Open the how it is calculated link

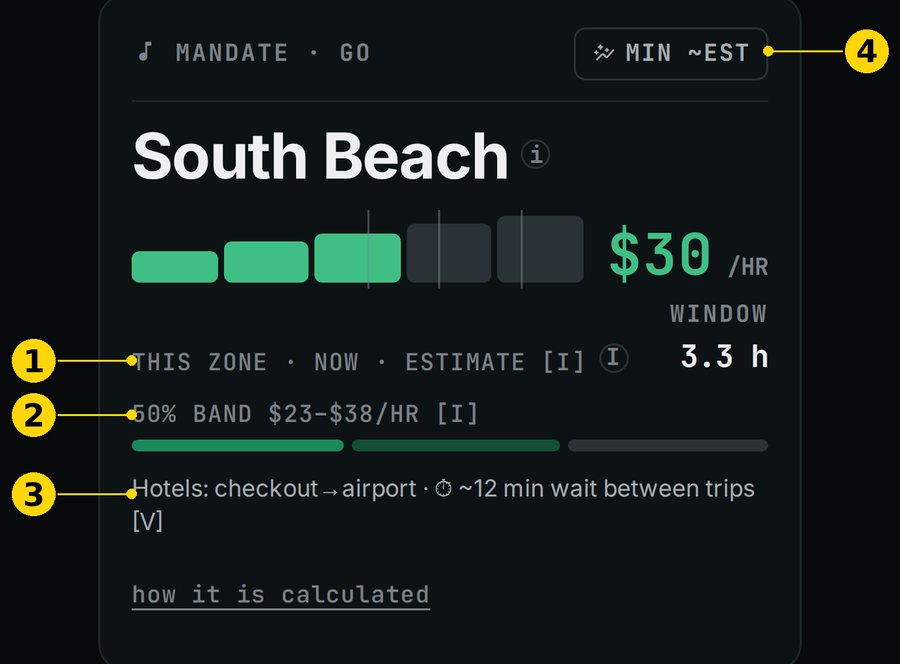click(x=281, y=595)
